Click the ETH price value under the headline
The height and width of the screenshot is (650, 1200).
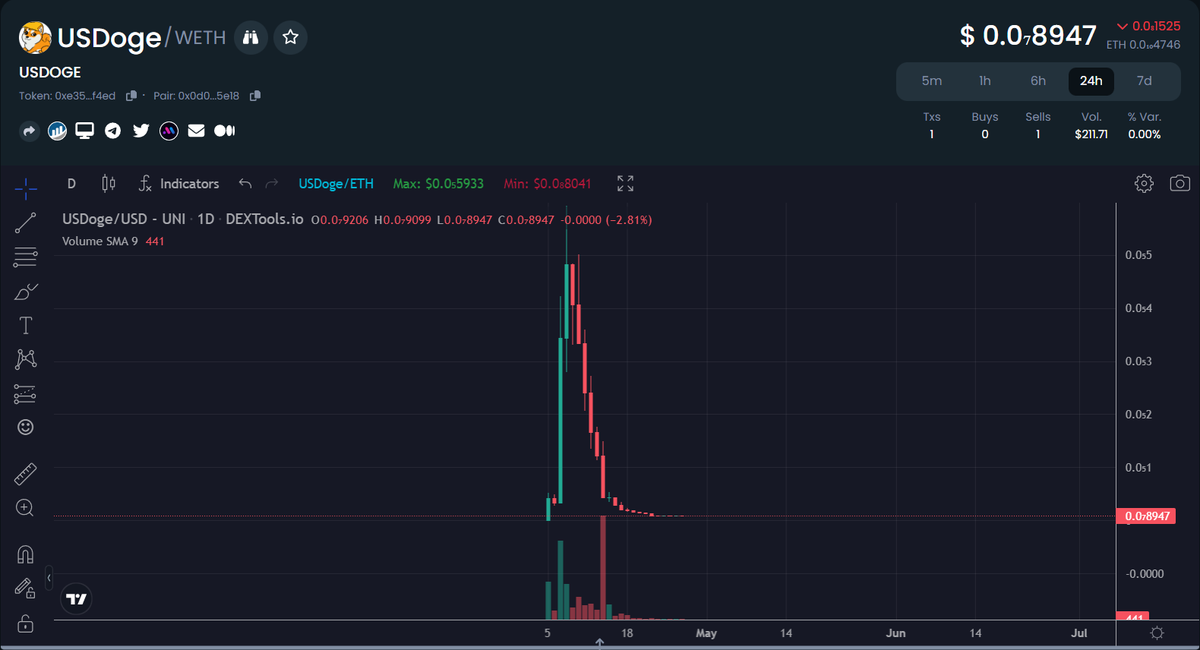click(x=1143, y=45)
